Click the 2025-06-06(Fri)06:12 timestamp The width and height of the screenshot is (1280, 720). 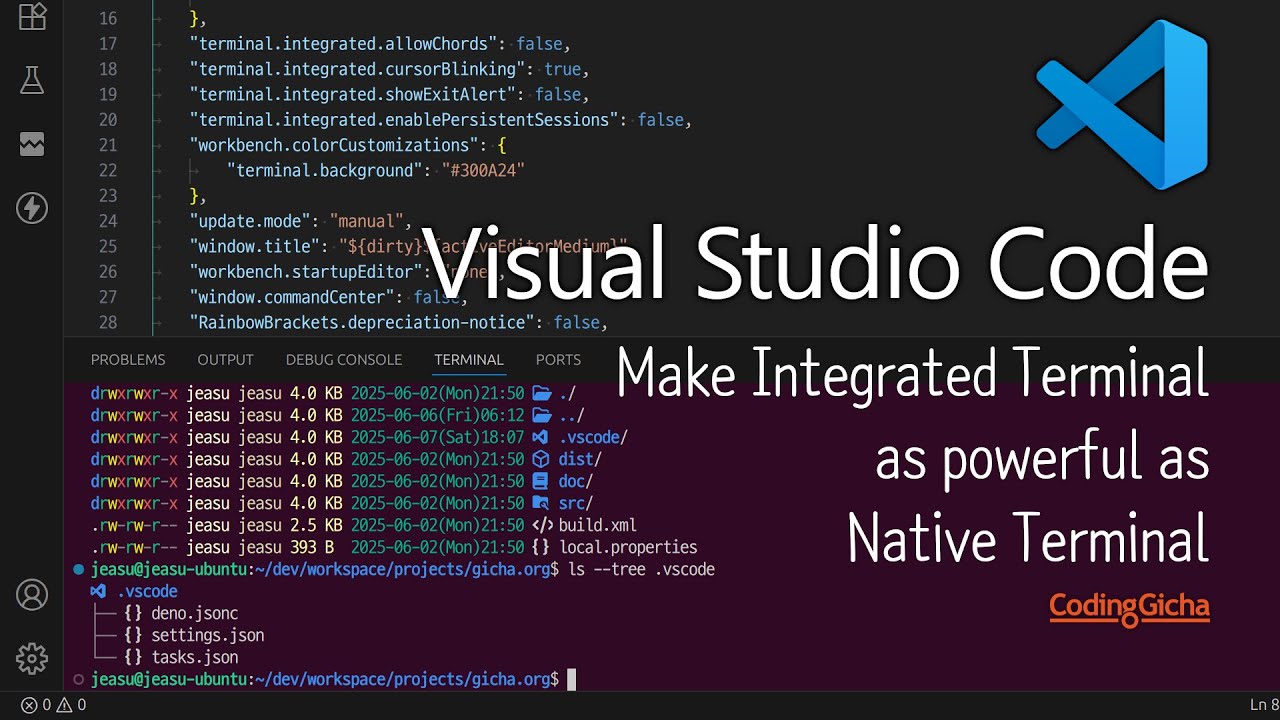[437, 415]
